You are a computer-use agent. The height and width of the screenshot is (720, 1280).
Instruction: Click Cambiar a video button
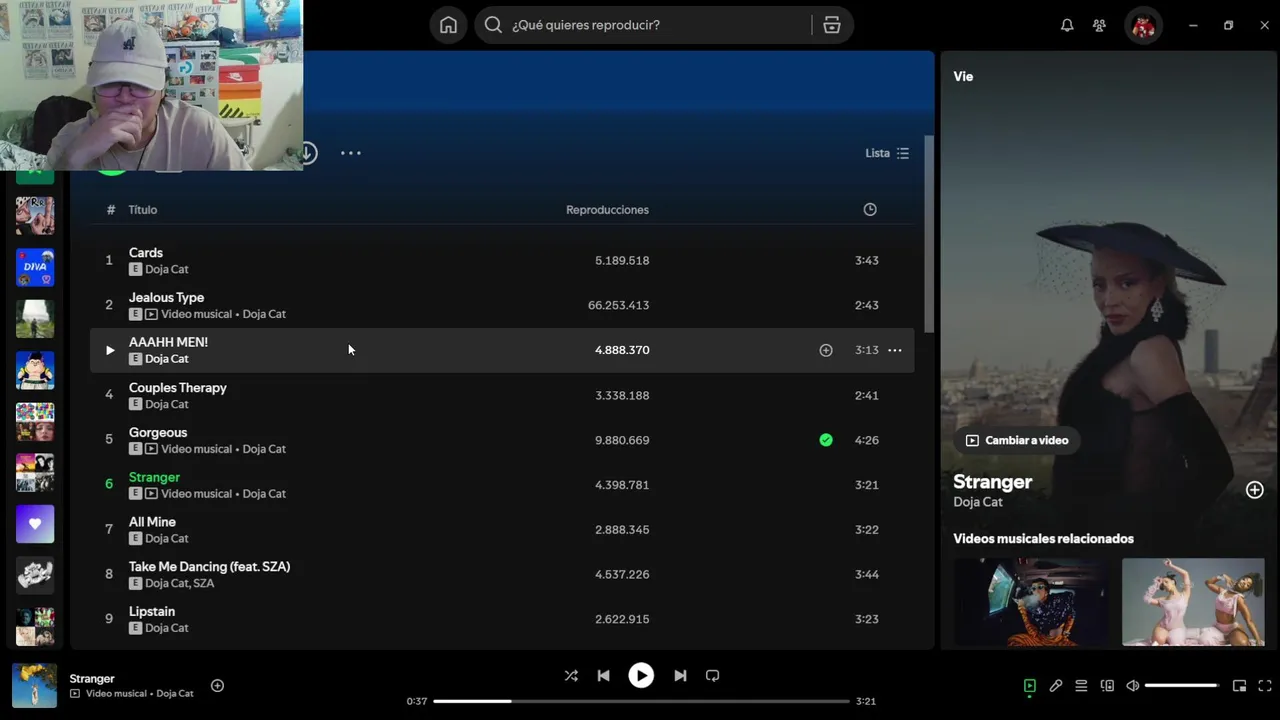point(1017,440)
